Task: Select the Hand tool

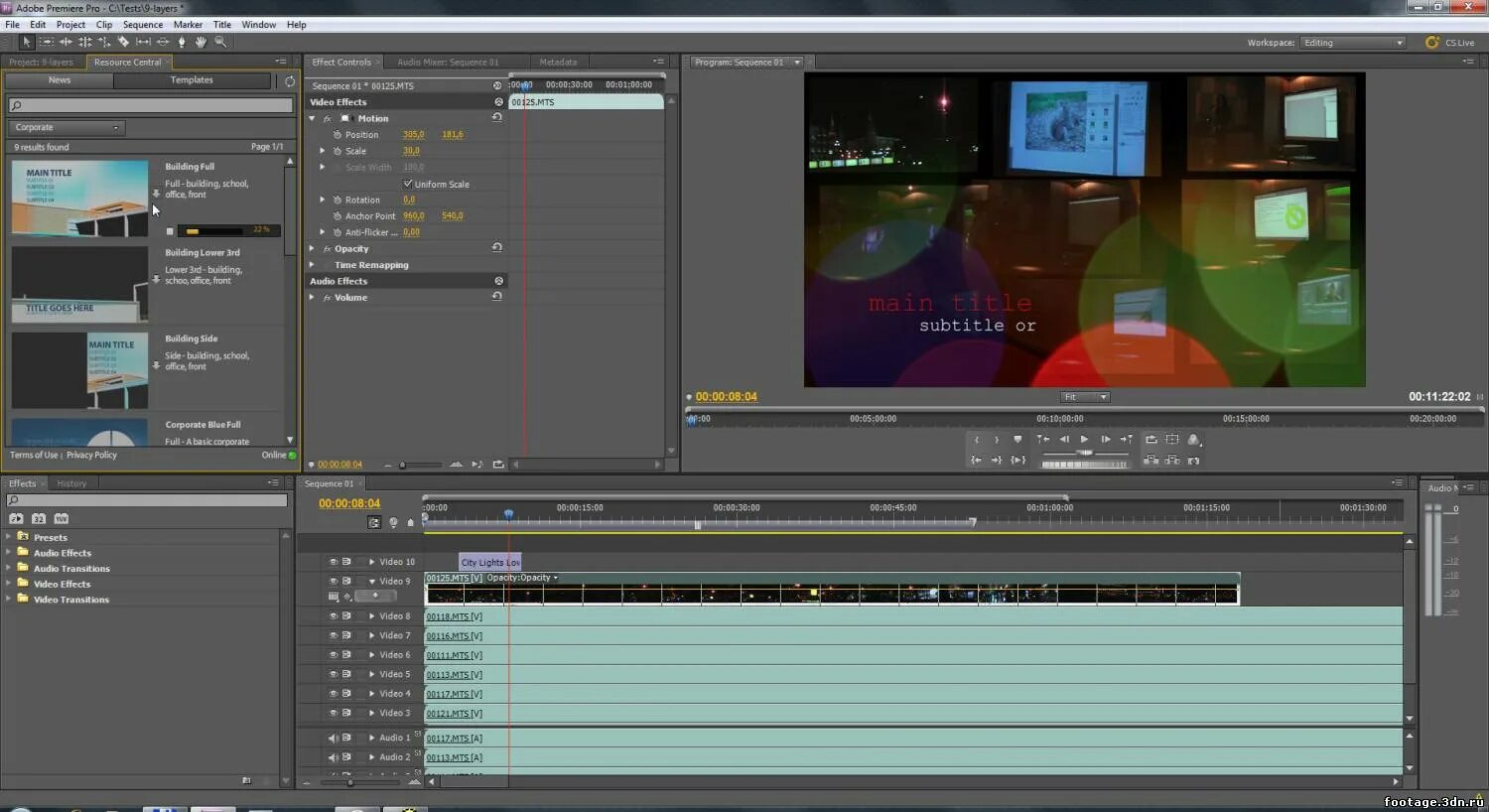Action: [201, 42]
